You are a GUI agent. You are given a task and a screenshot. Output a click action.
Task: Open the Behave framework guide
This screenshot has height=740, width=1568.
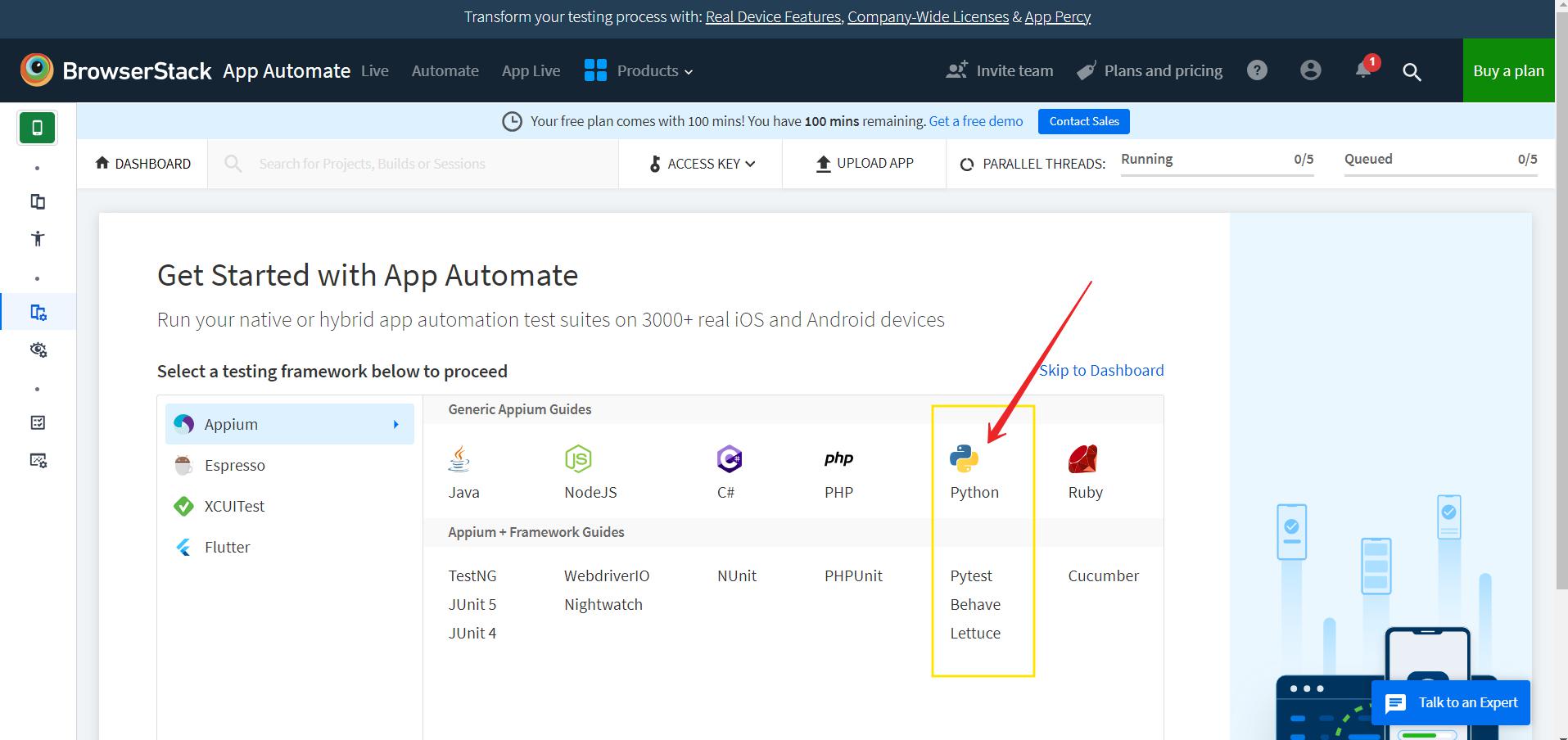(x=975, y=604)
